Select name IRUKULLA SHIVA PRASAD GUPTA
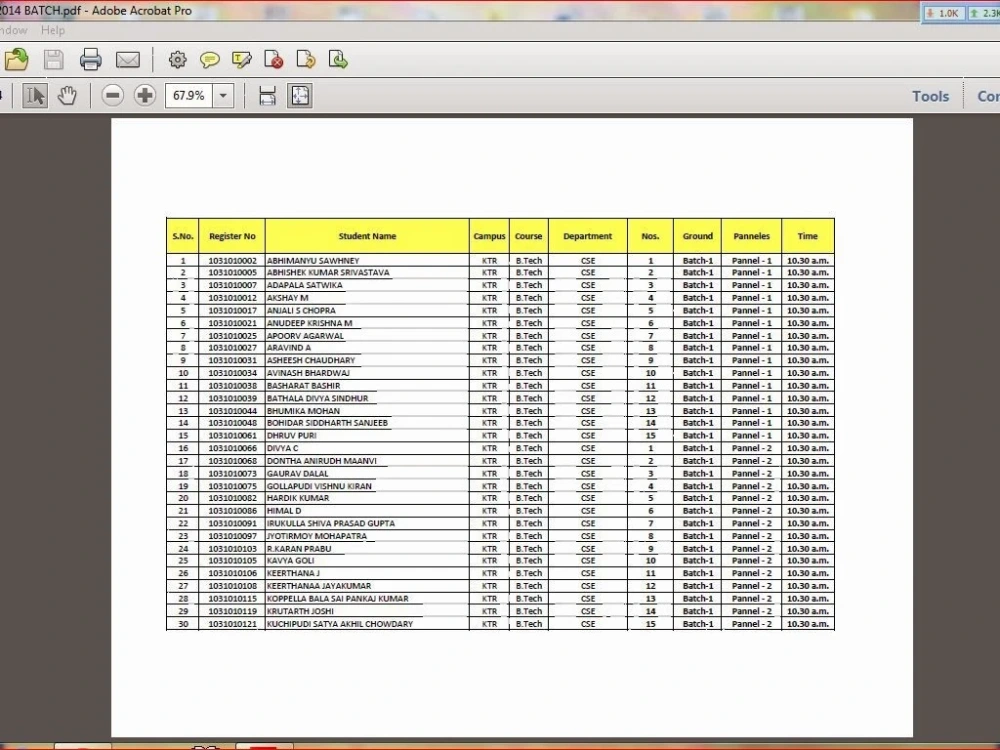This screenshot has height=750, width=1000. point(331,524)
